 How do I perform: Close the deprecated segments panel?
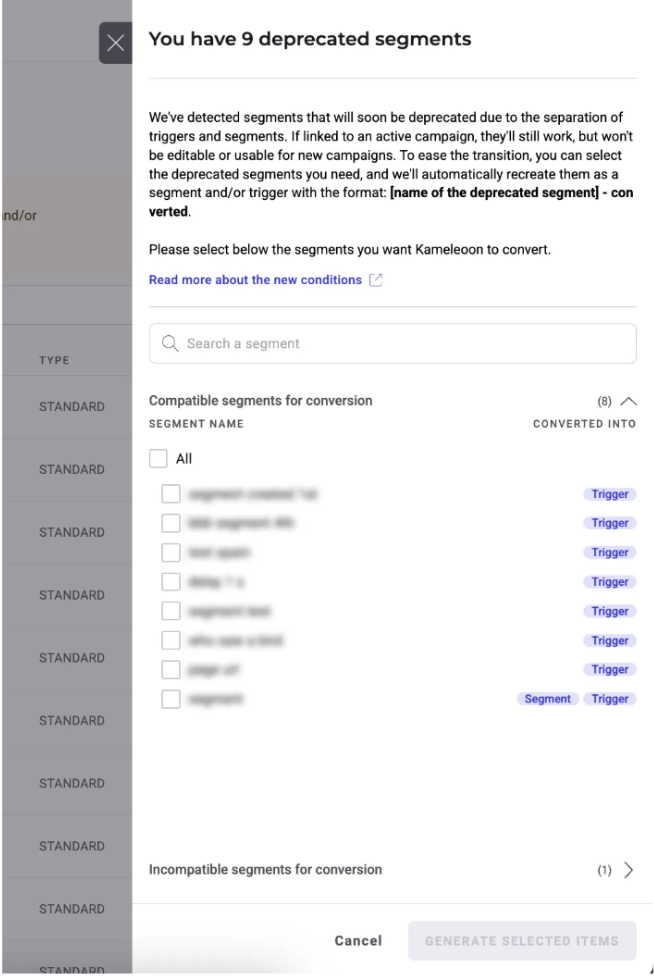pyautogui.click(x=115, y=43)
